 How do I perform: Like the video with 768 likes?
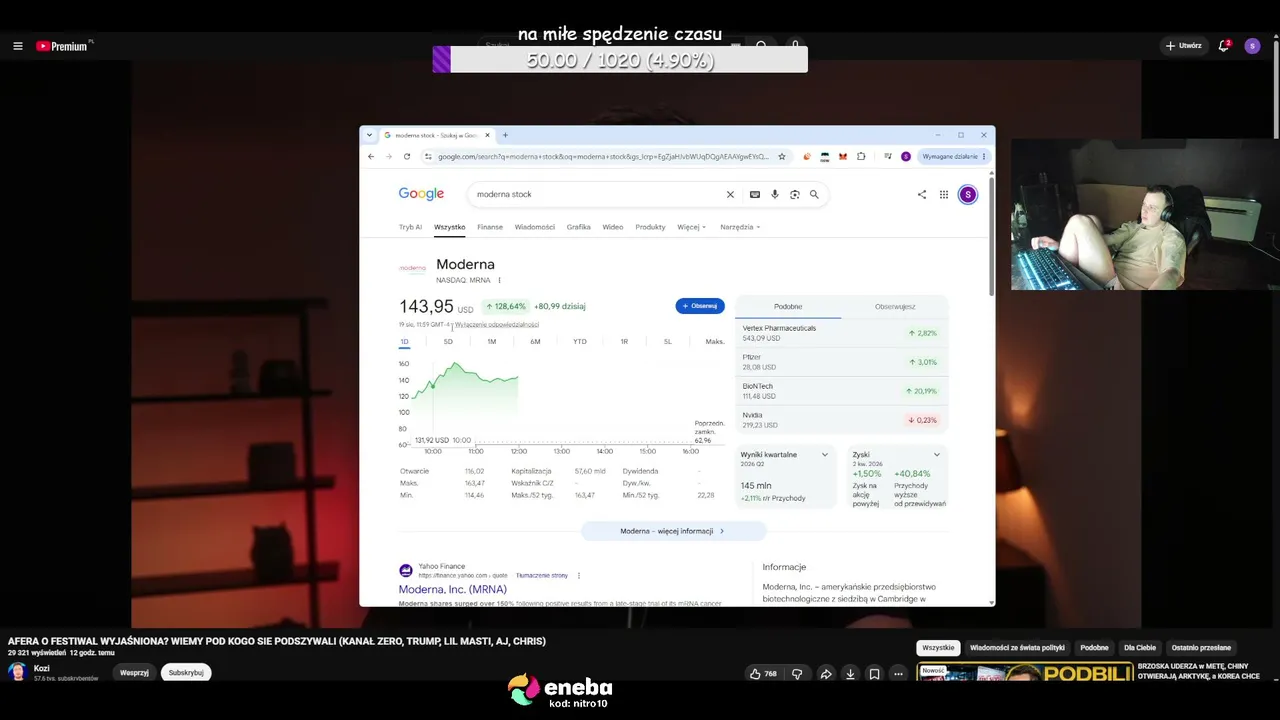point(764,674)
